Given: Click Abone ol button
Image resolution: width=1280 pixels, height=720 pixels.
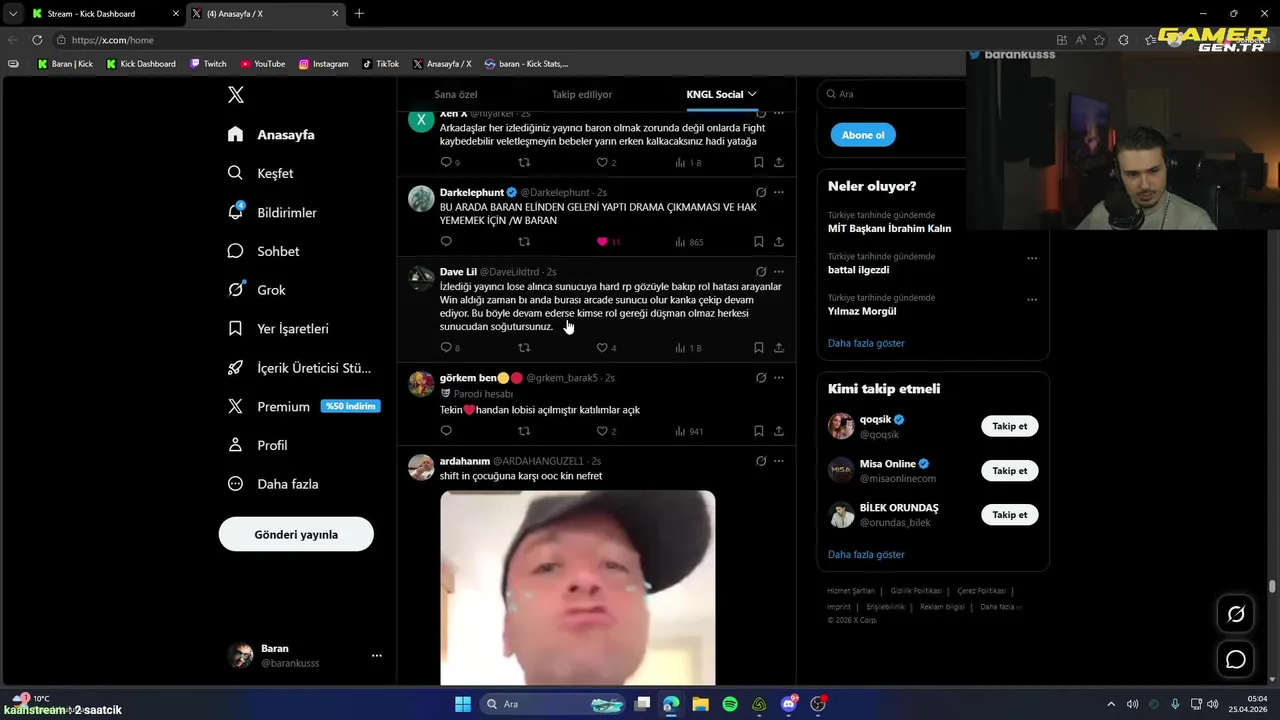Looking at the screenshot, I should click(x=863, y=135).
